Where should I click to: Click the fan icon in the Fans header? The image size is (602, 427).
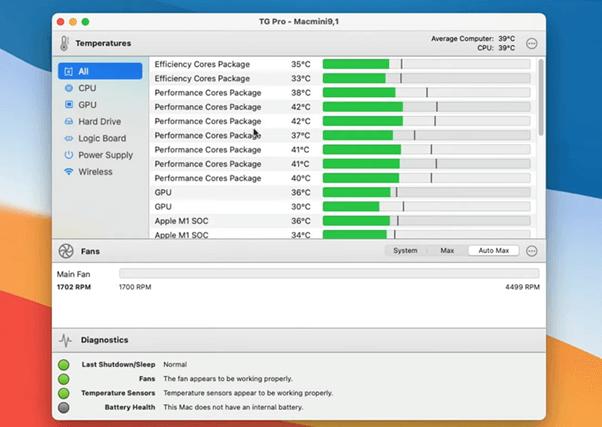(66, 251)
